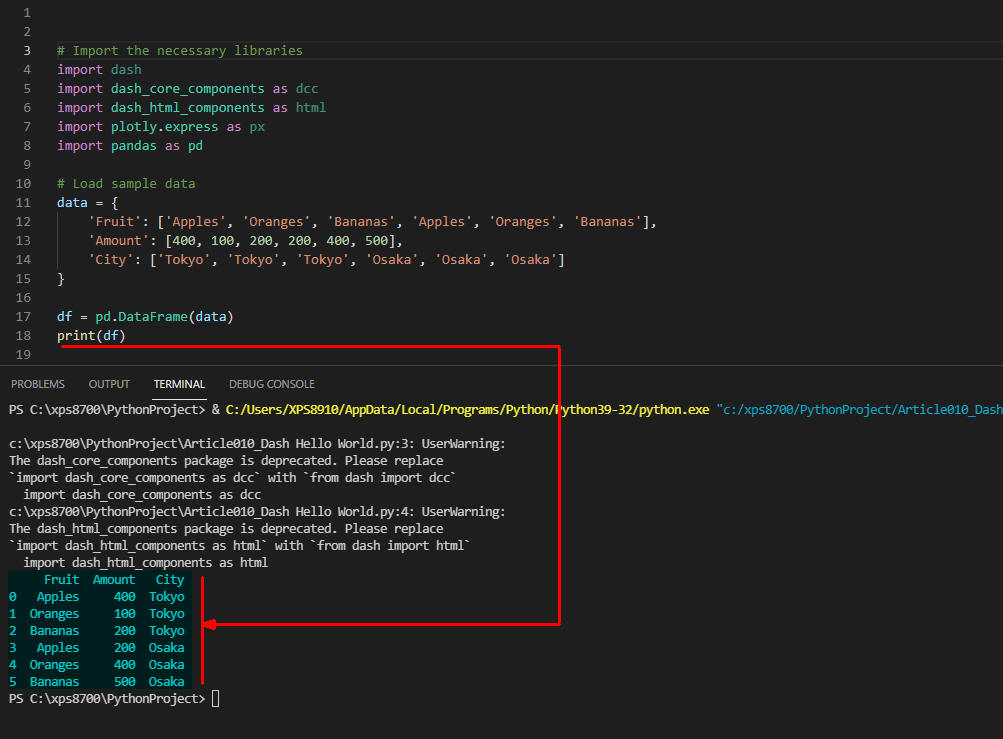The image size is (1003, 739).
Task: Click the 'Amount' header in terminal output
Action: [114, 580]
